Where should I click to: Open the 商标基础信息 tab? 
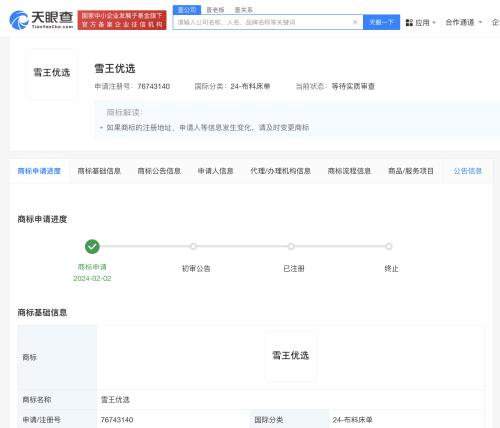99,171
